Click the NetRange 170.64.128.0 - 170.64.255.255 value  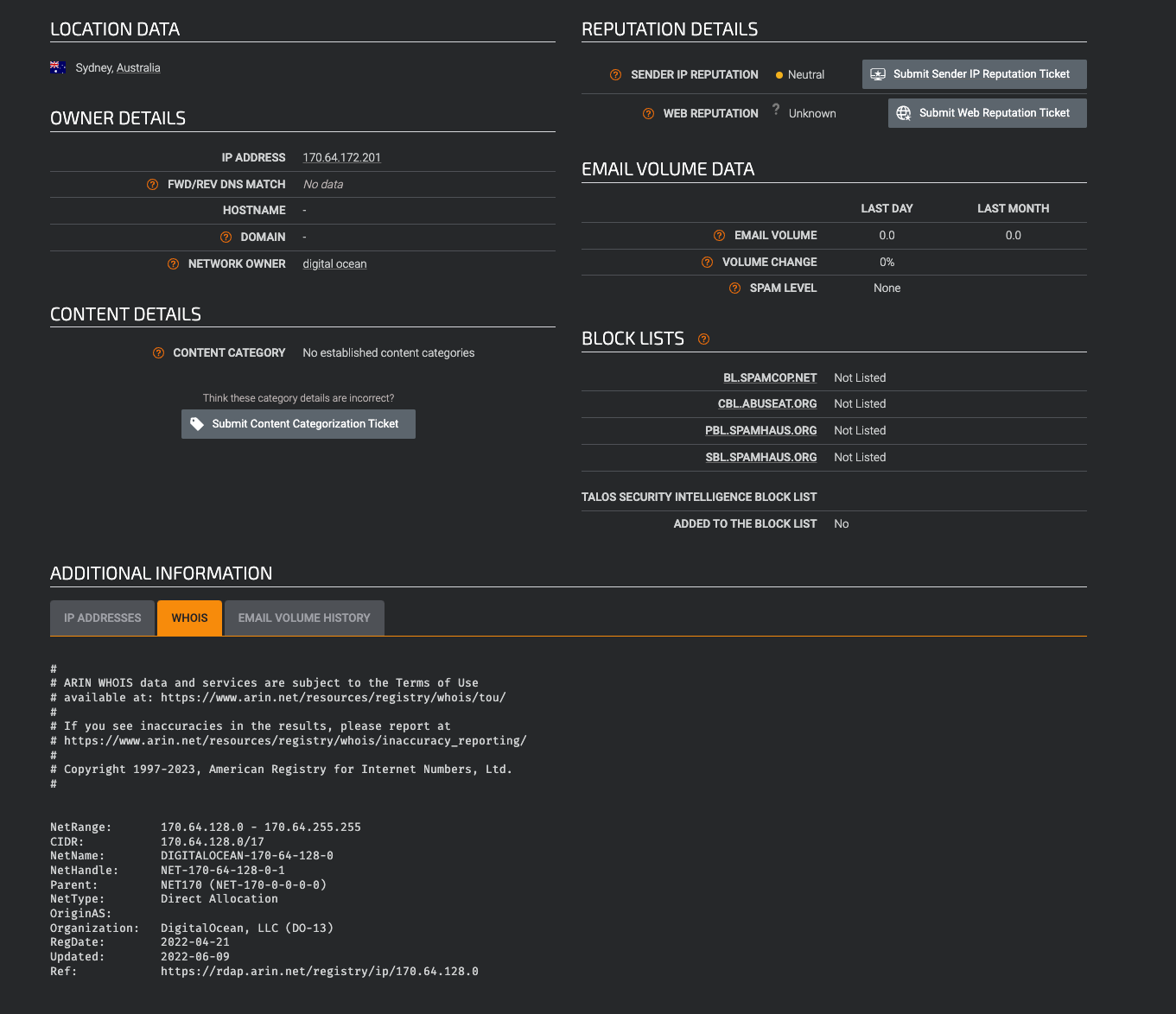pyautogui.click(x=261, y=827)
